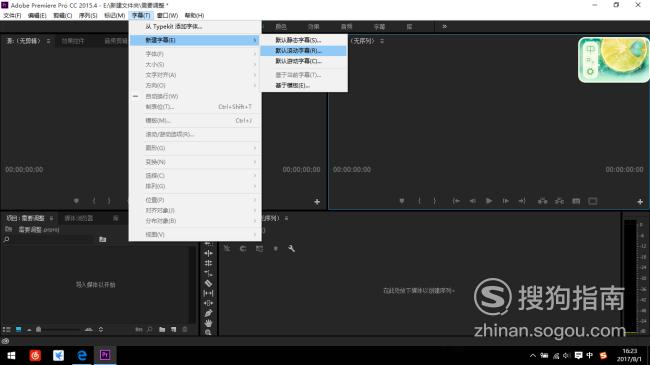The width and height of the screenshot is (650, 365).
Task: Click Mark In in Program monitor
Action: pyautogui.click(x=420, y=201)
